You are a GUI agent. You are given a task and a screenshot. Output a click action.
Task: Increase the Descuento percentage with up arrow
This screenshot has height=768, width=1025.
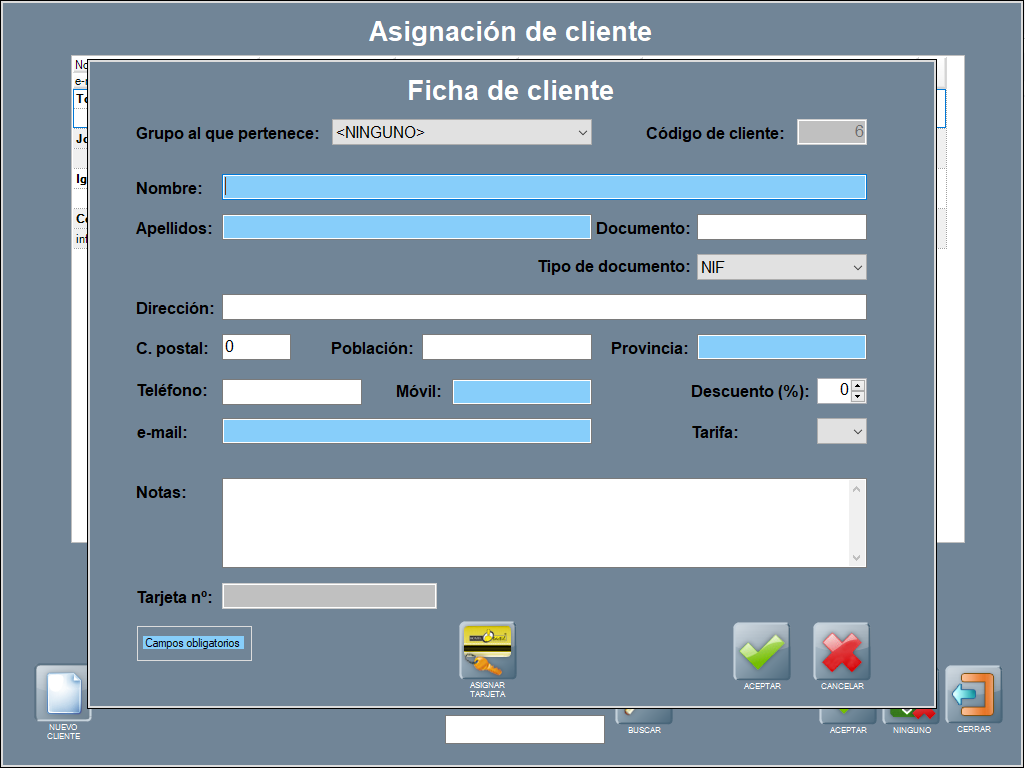[x=857, y=385]
